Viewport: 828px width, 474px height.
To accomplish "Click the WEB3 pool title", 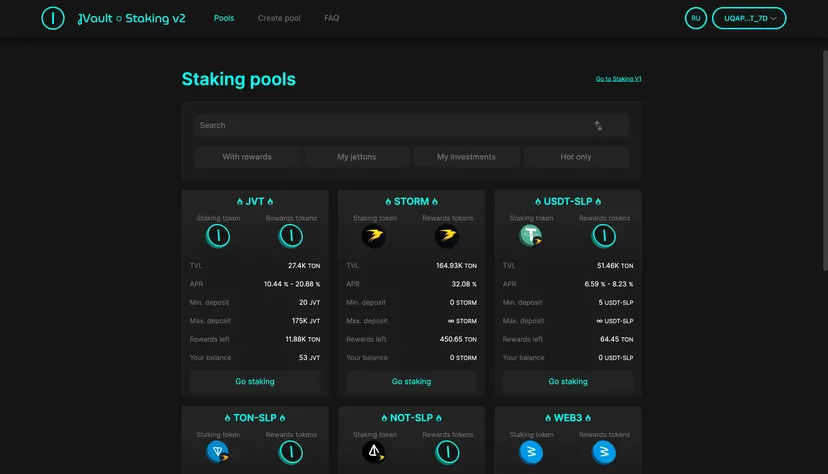I will (x=568, y=418).
